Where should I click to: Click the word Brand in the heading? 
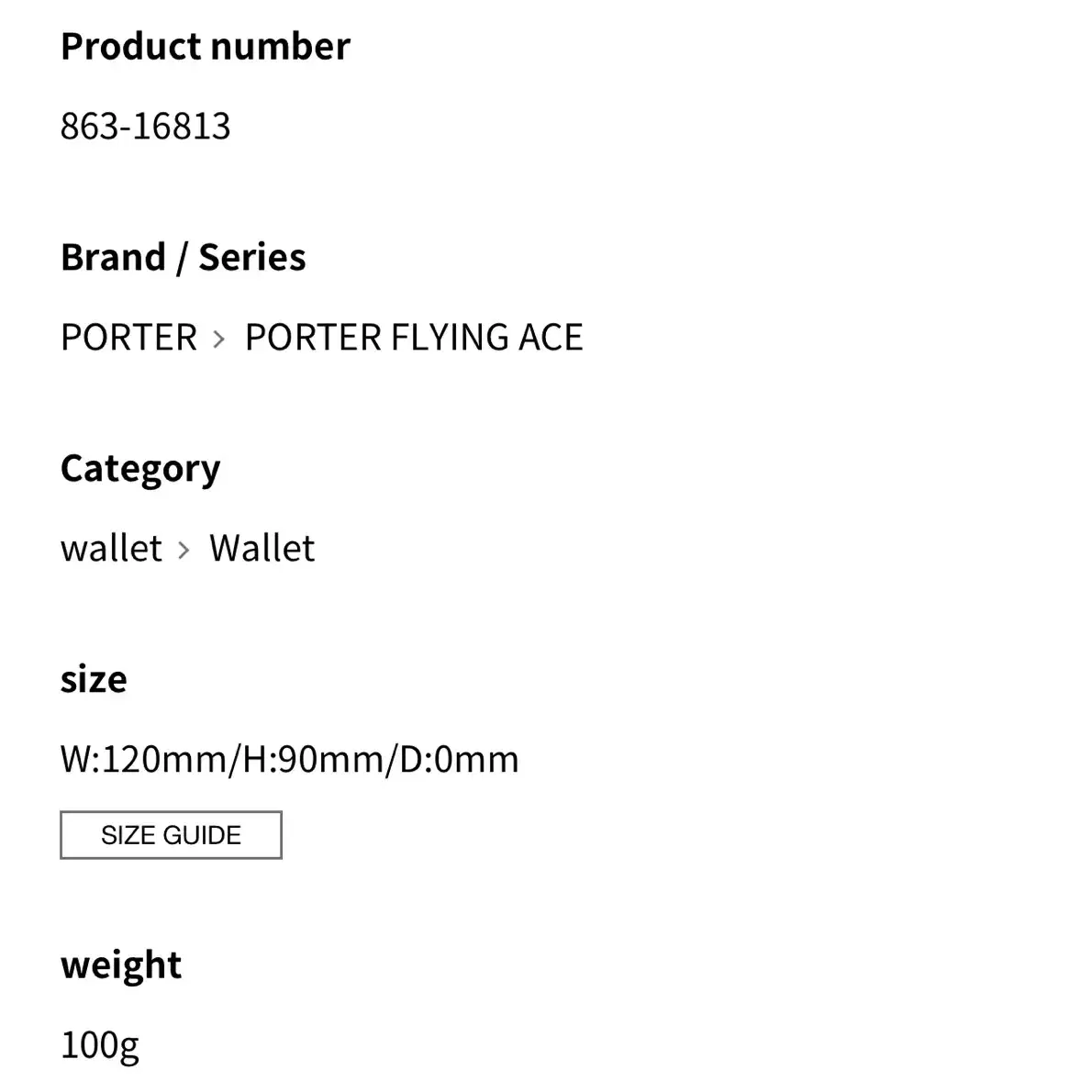114,257
